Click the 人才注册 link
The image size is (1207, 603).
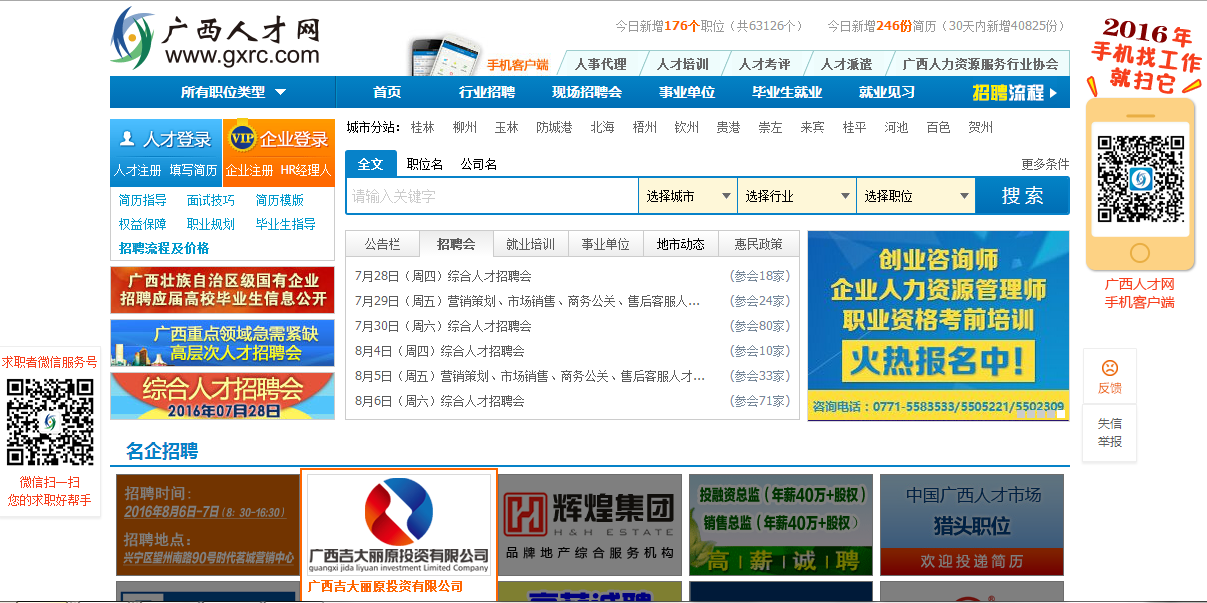[x=137, y=171]
